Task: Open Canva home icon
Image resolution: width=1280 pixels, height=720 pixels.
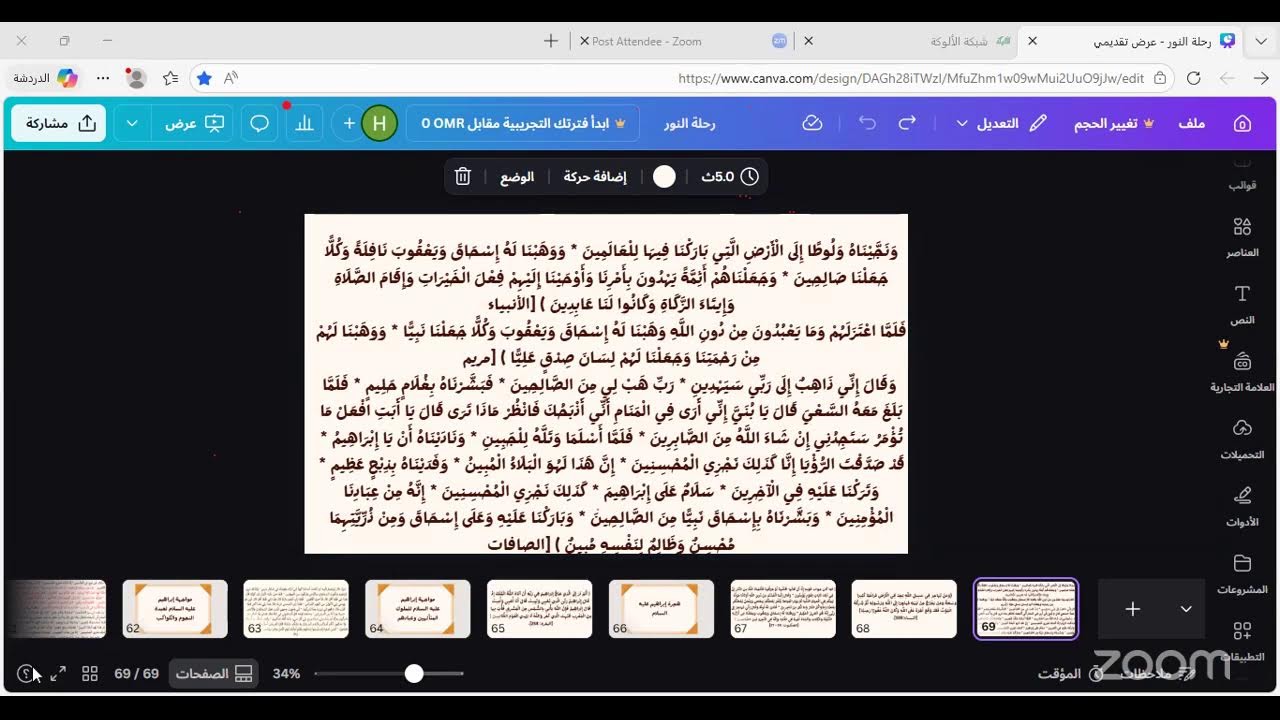Action: [x=1242, y=123]
